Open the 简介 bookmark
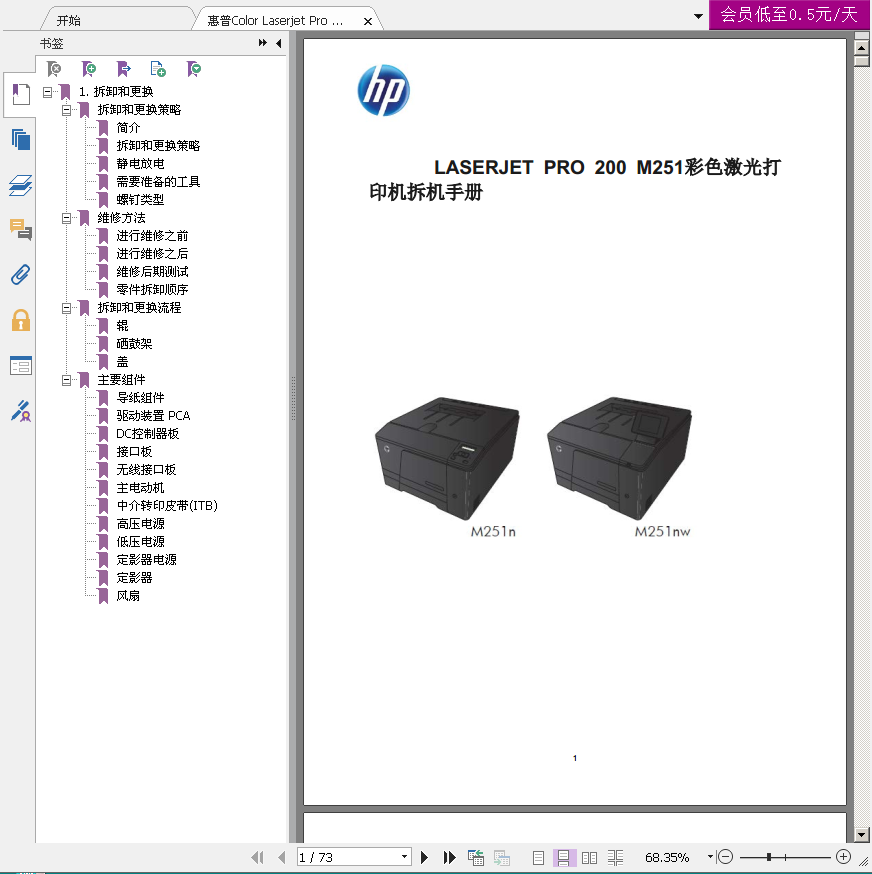872x874 pixels. tap(128, 128)
